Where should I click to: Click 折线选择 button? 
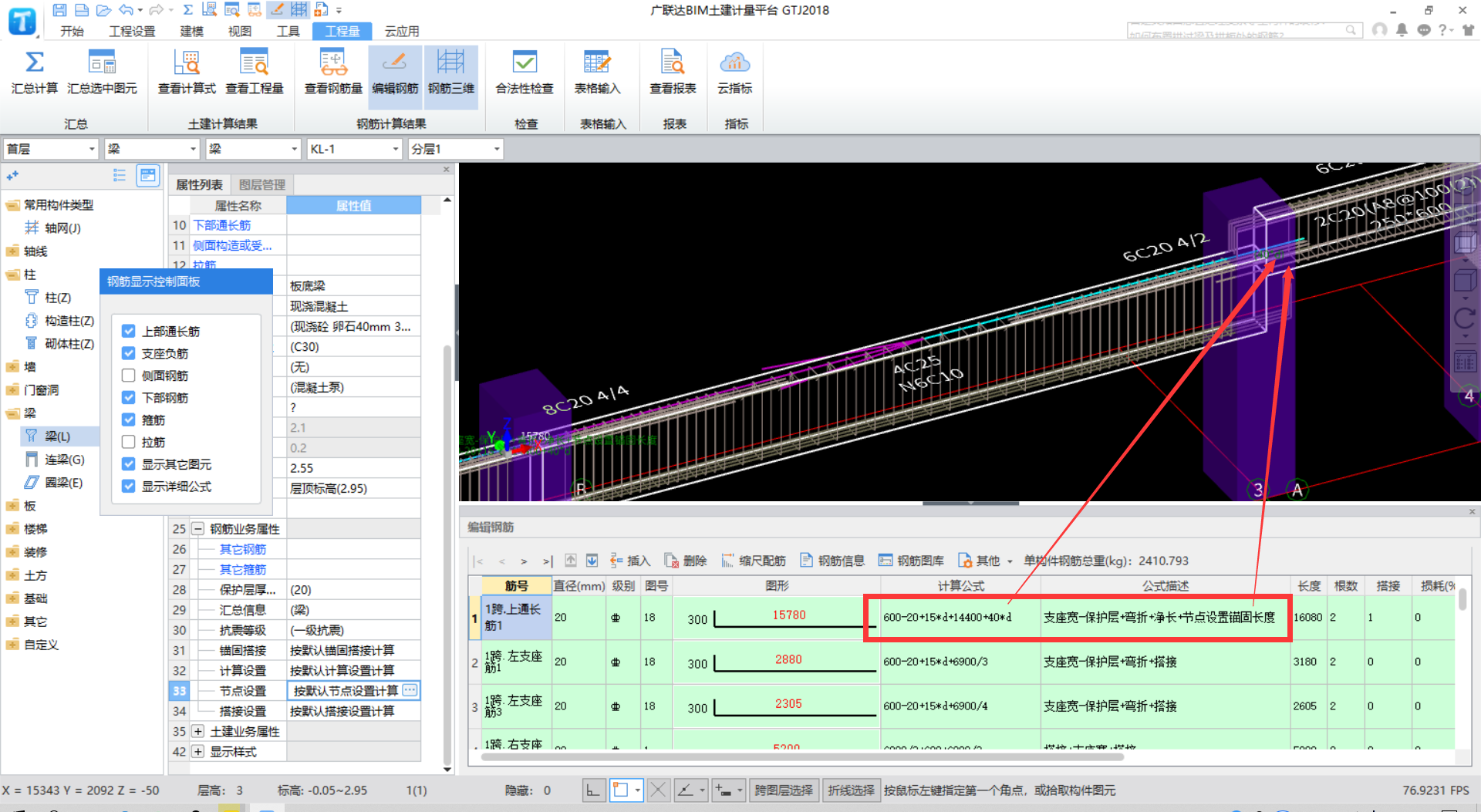point(851,790)
